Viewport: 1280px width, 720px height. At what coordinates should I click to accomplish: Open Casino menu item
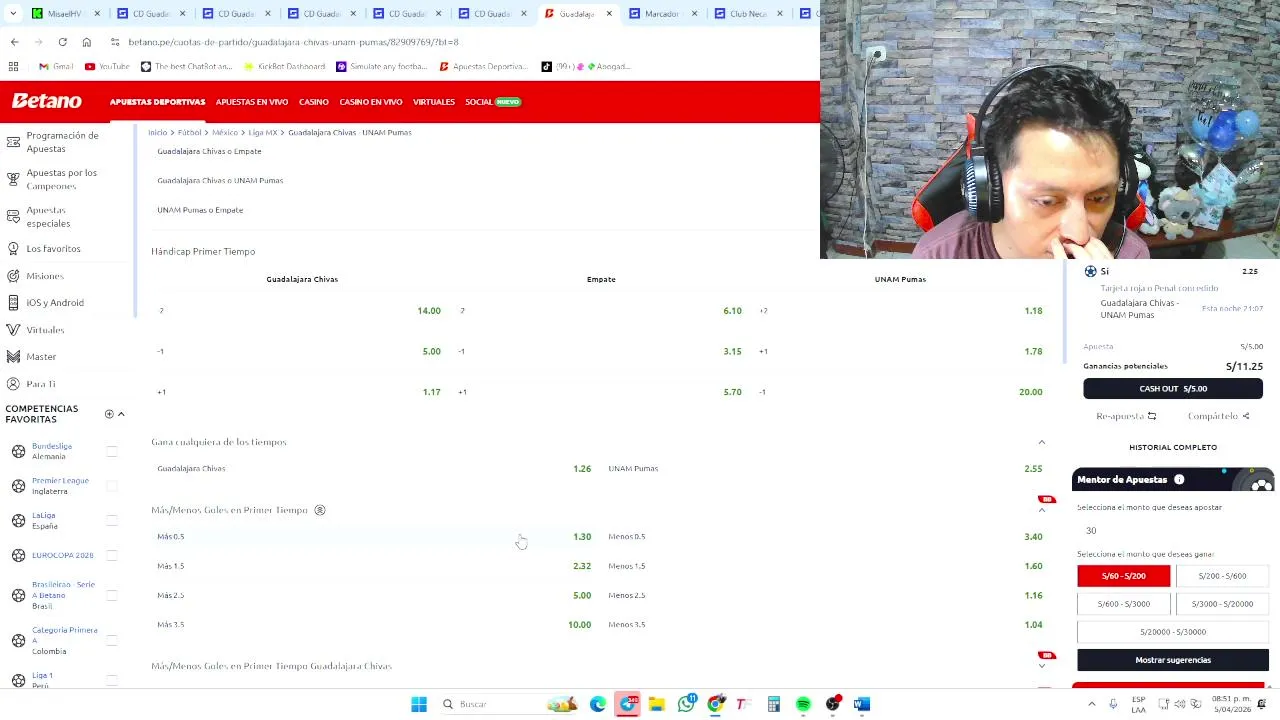(314, 102)
